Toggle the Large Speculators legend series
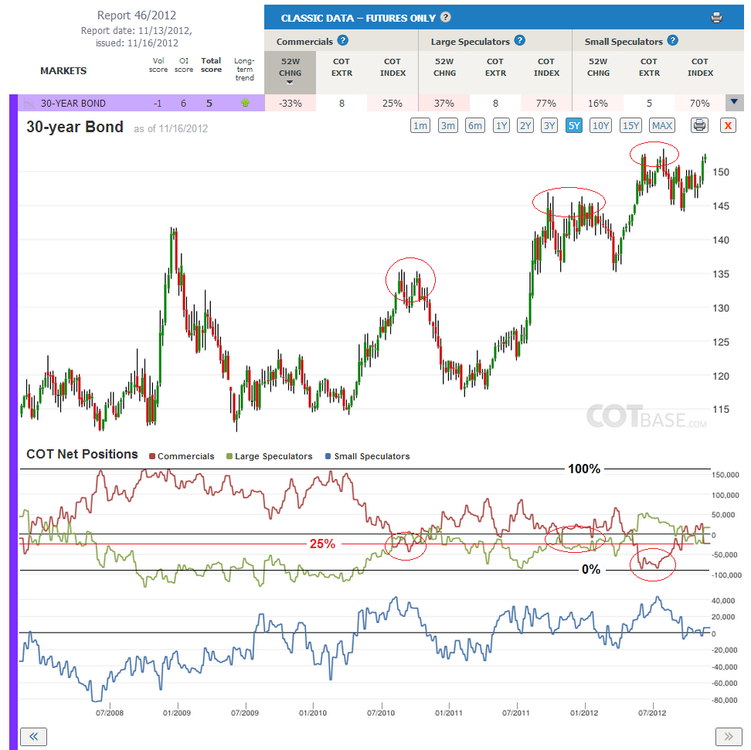Viewport: 751px width, 750px height. point(269,456)
